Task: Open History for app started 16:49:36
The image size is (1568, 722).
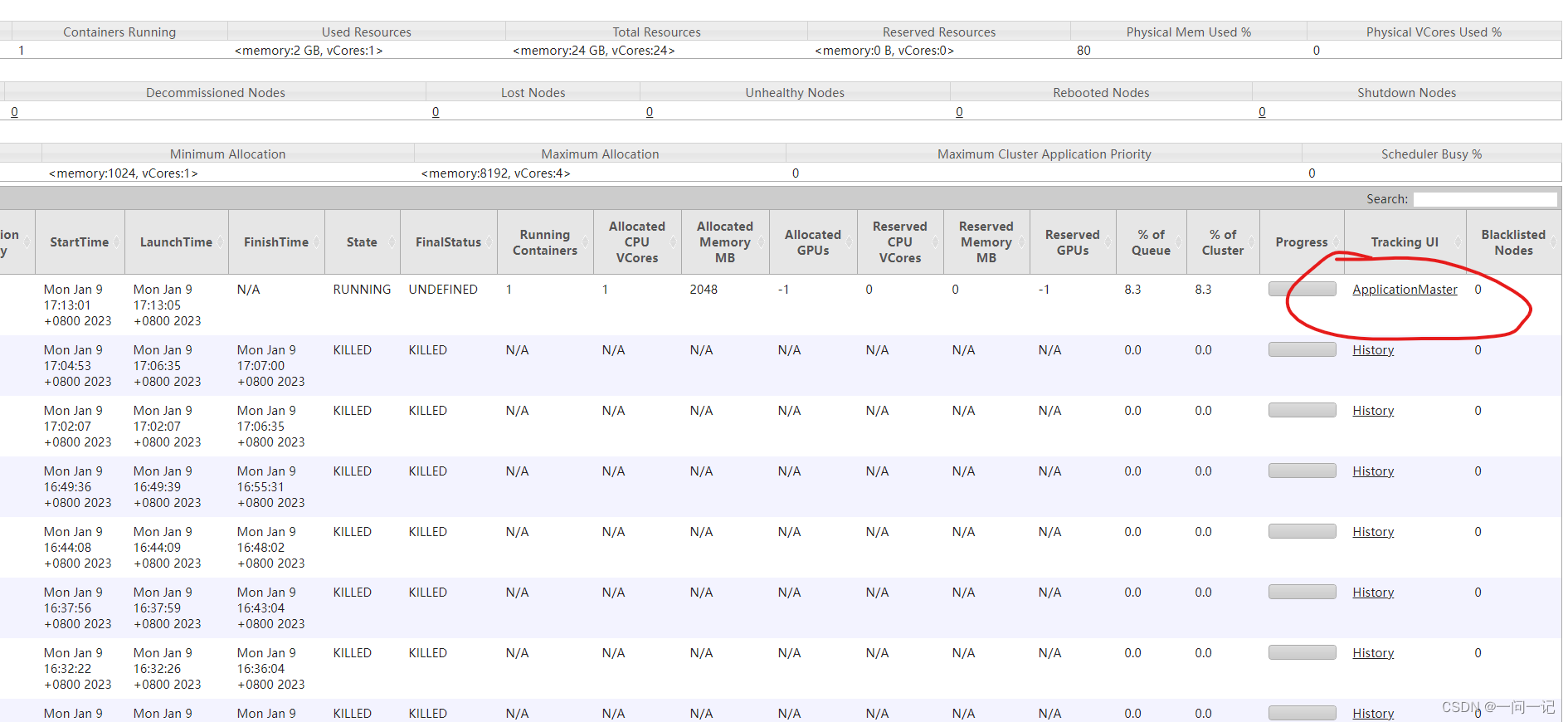Action: (x=1373, y=471)
